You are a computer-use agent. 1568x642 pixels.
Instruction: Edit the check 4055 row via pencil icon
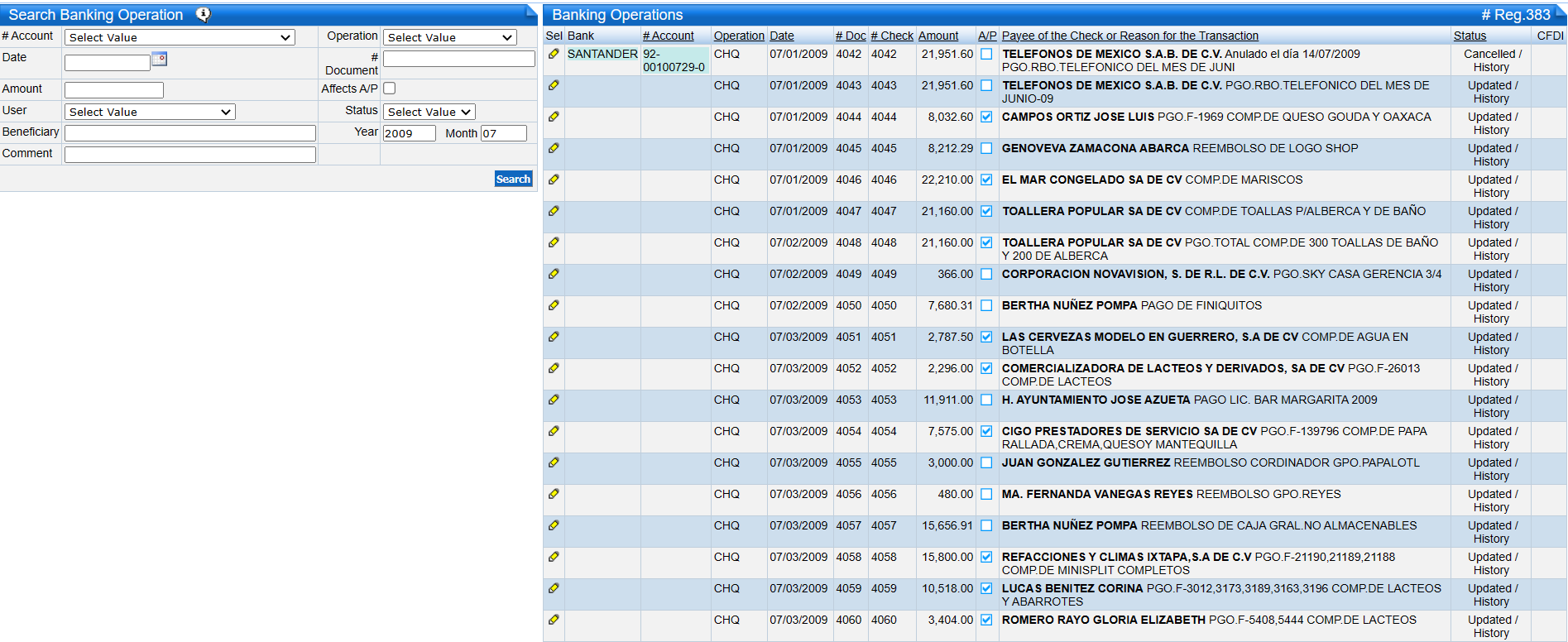[554, 462]
